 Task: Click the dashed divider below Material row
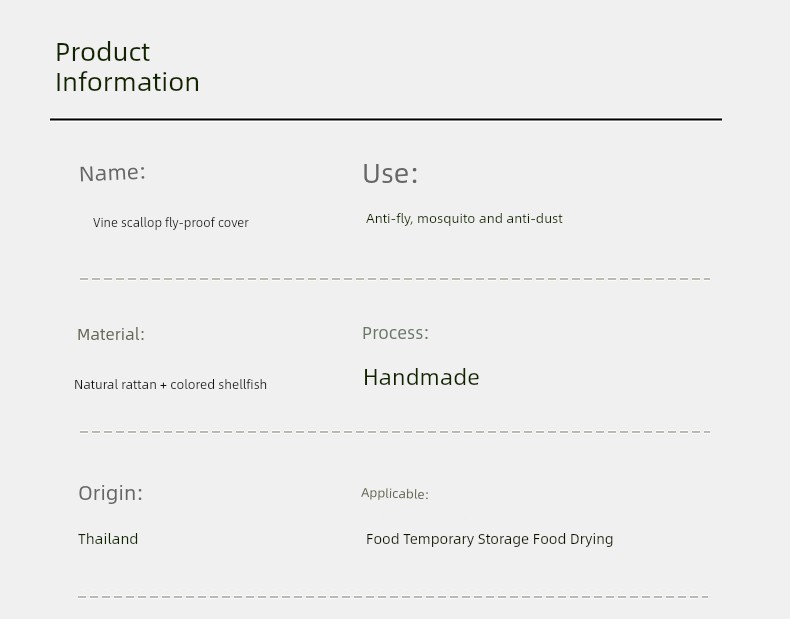point(395,432)
